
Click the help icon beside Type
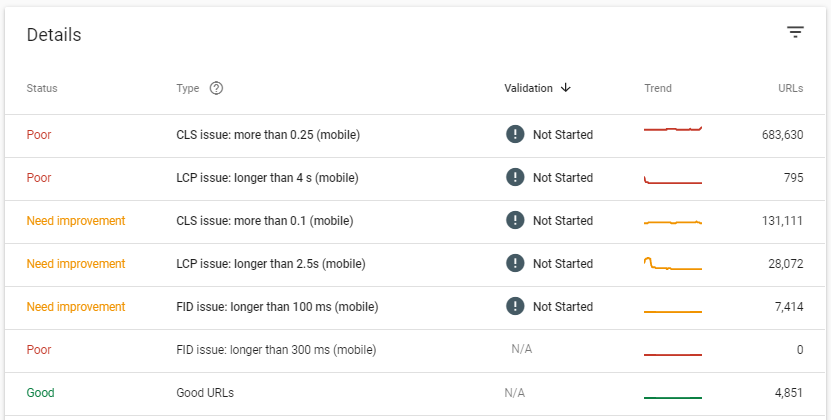[x=216, y=88]
